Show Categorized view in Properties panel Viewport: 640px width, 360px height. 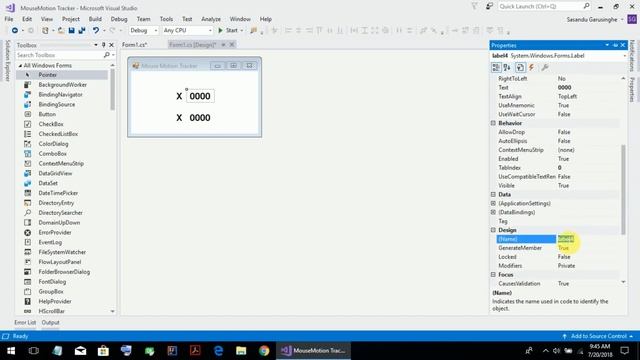point(496,67)
